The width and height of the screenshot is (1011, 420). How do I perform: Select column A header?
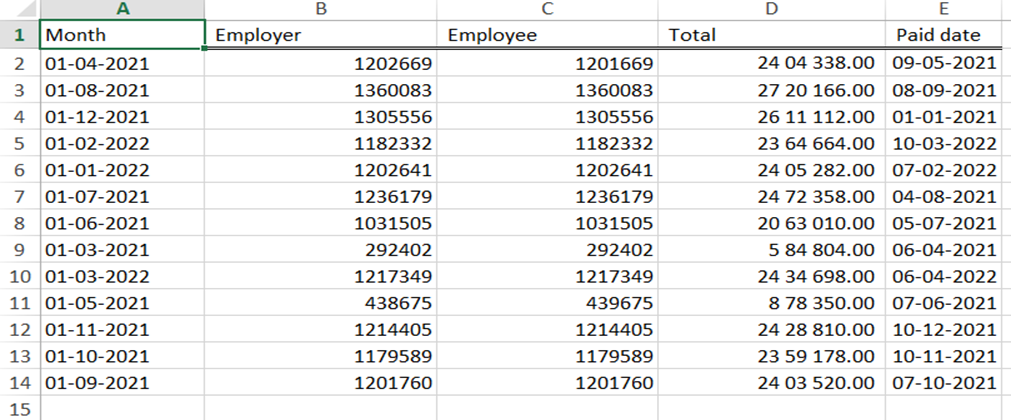(122, 9)
